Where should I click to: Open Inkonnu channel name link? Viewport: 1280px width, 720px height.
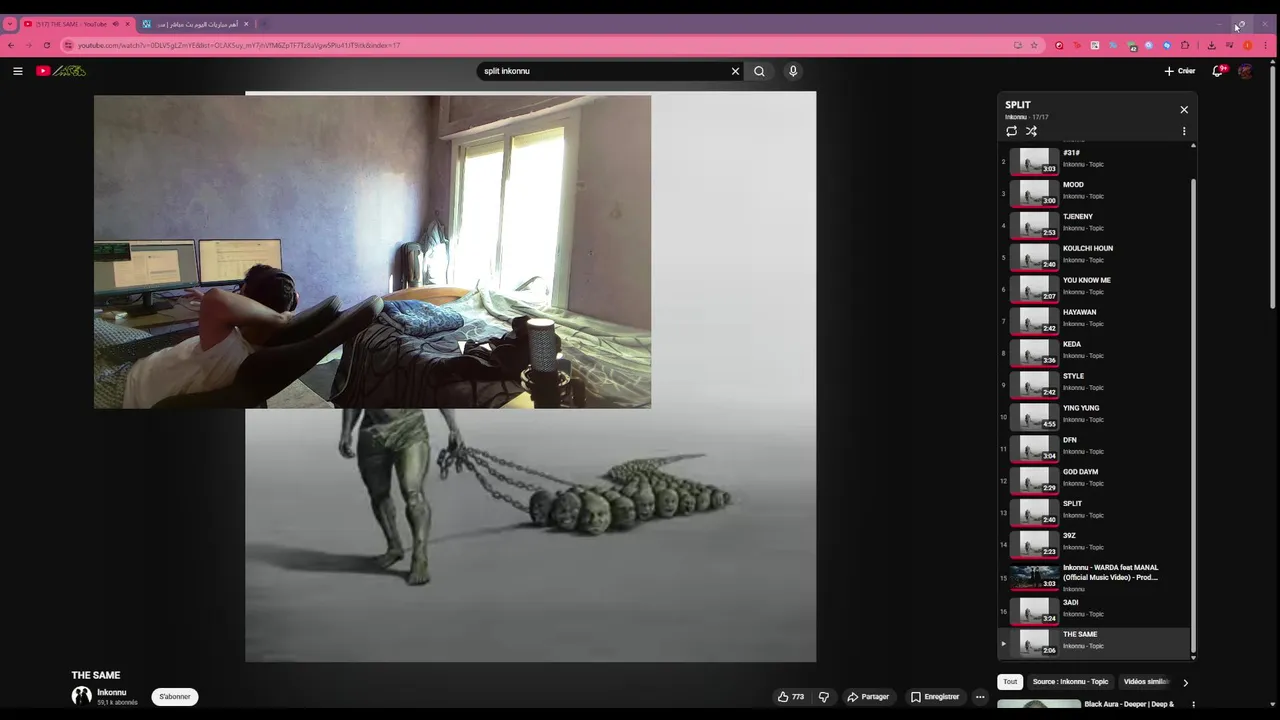click(112, 692)
